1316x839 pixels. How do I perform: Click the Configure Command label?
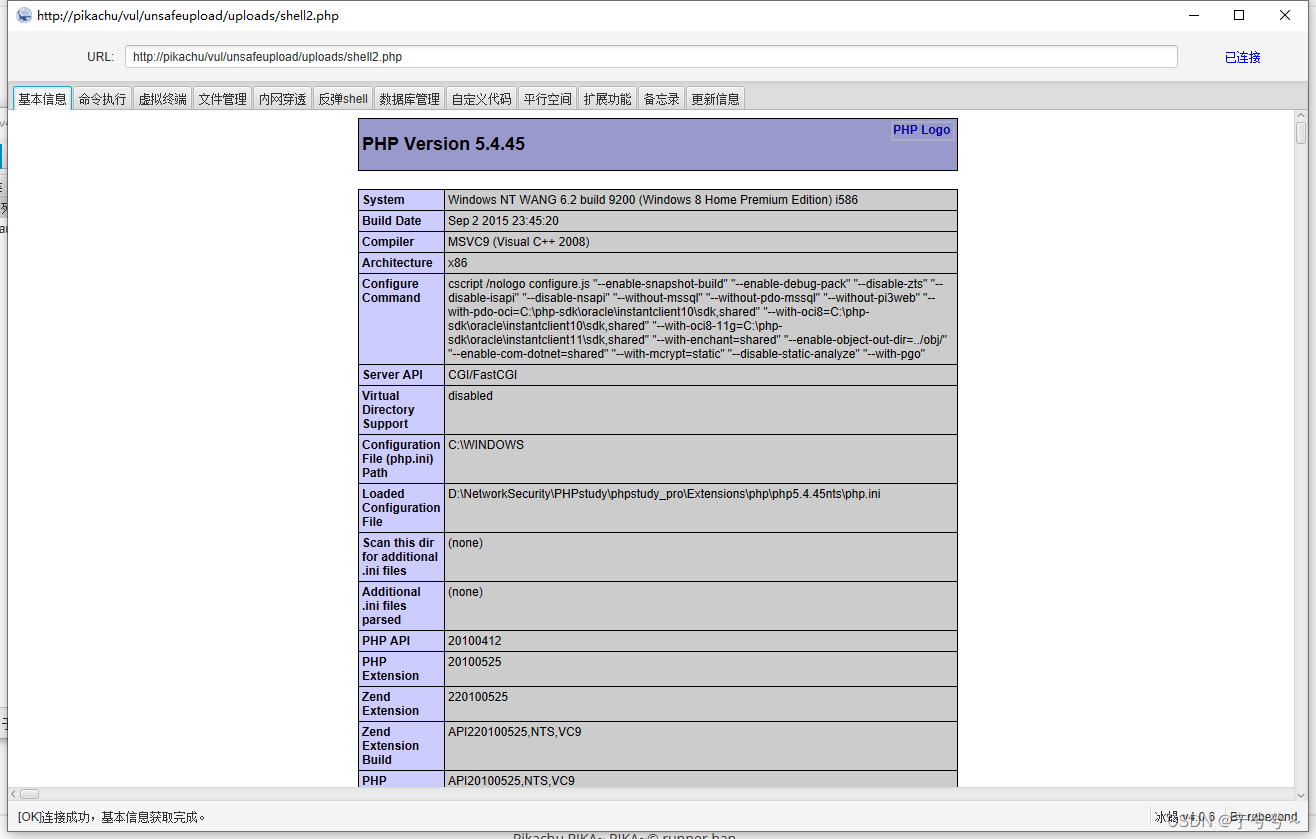[x=391, y=291]
